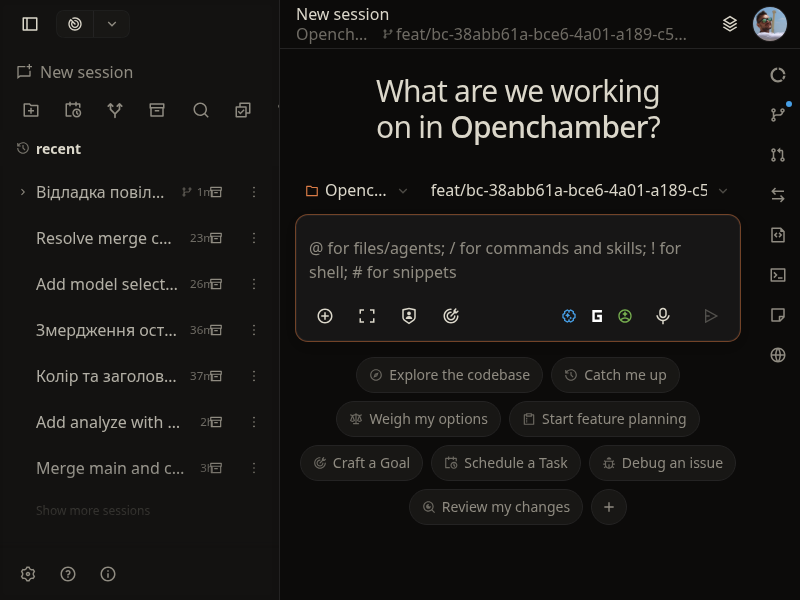Expand the Відладка повіл... session tree item

(x=22, y=192)
